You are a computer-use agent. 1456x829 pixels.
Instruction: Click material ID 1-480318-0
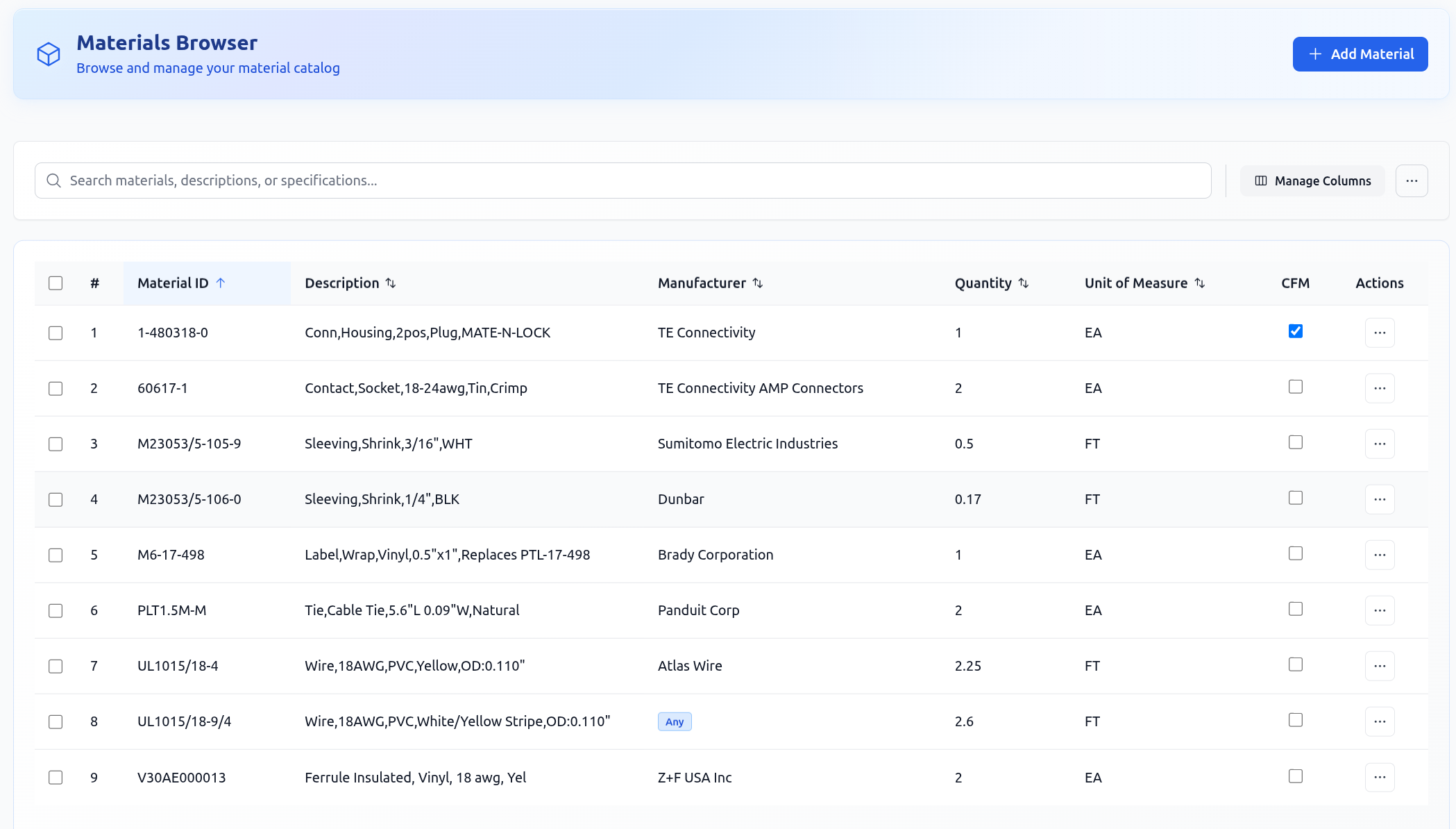pyautogui.click(x=173, y=333)
